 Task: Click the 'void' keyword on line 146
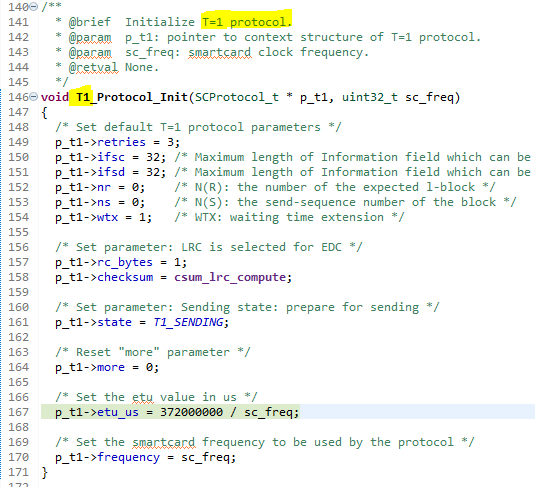click(x=55, y=97)
